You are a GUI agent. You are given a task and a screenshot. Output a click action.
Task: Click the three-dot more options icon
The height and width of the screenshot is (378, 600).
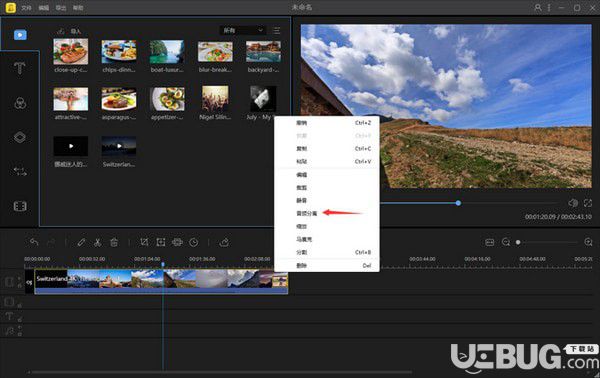[x=549, y=7]
